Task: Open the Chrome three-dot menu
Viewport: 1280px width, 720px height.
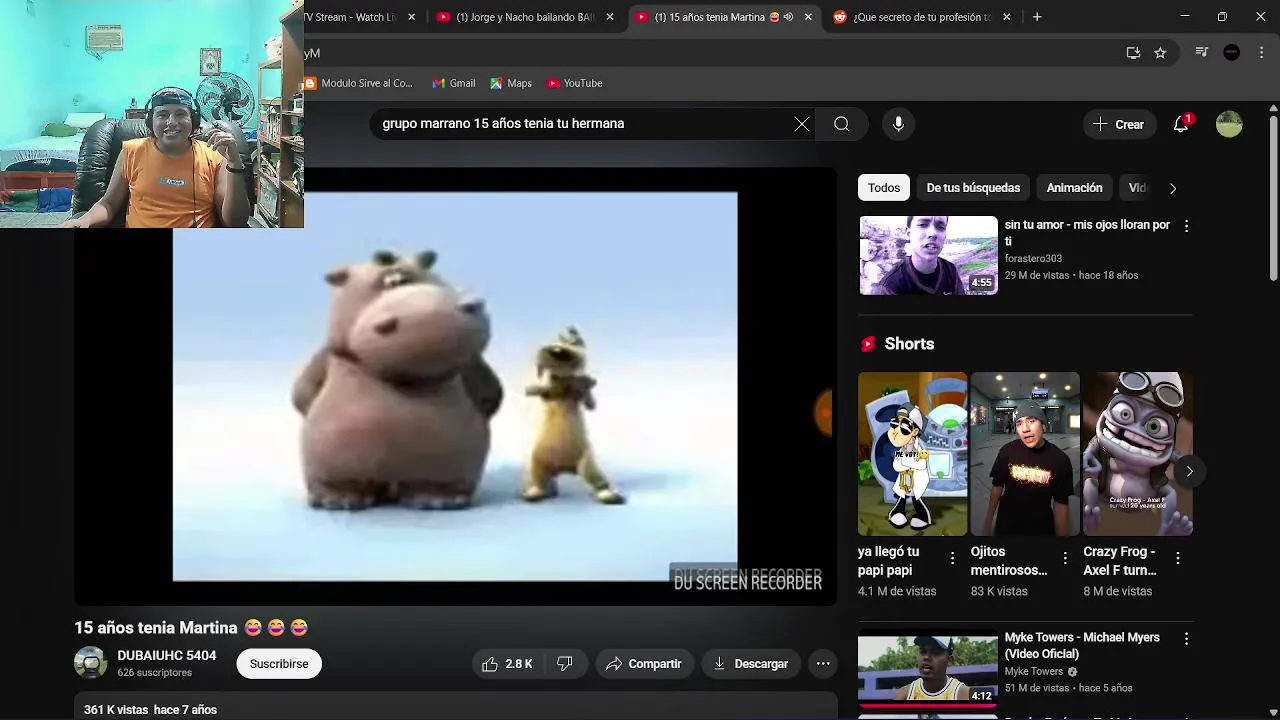Action: [1262, 53]
